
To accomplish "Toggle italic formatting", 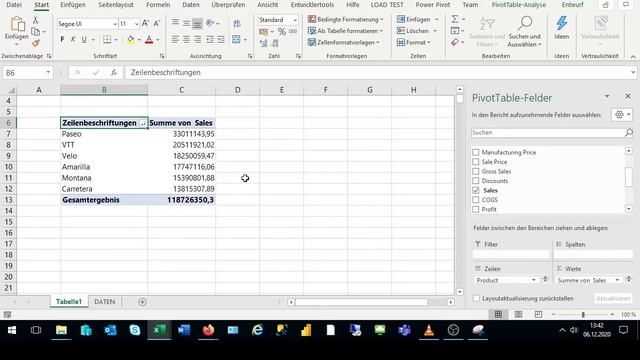I will pos(73,40).
